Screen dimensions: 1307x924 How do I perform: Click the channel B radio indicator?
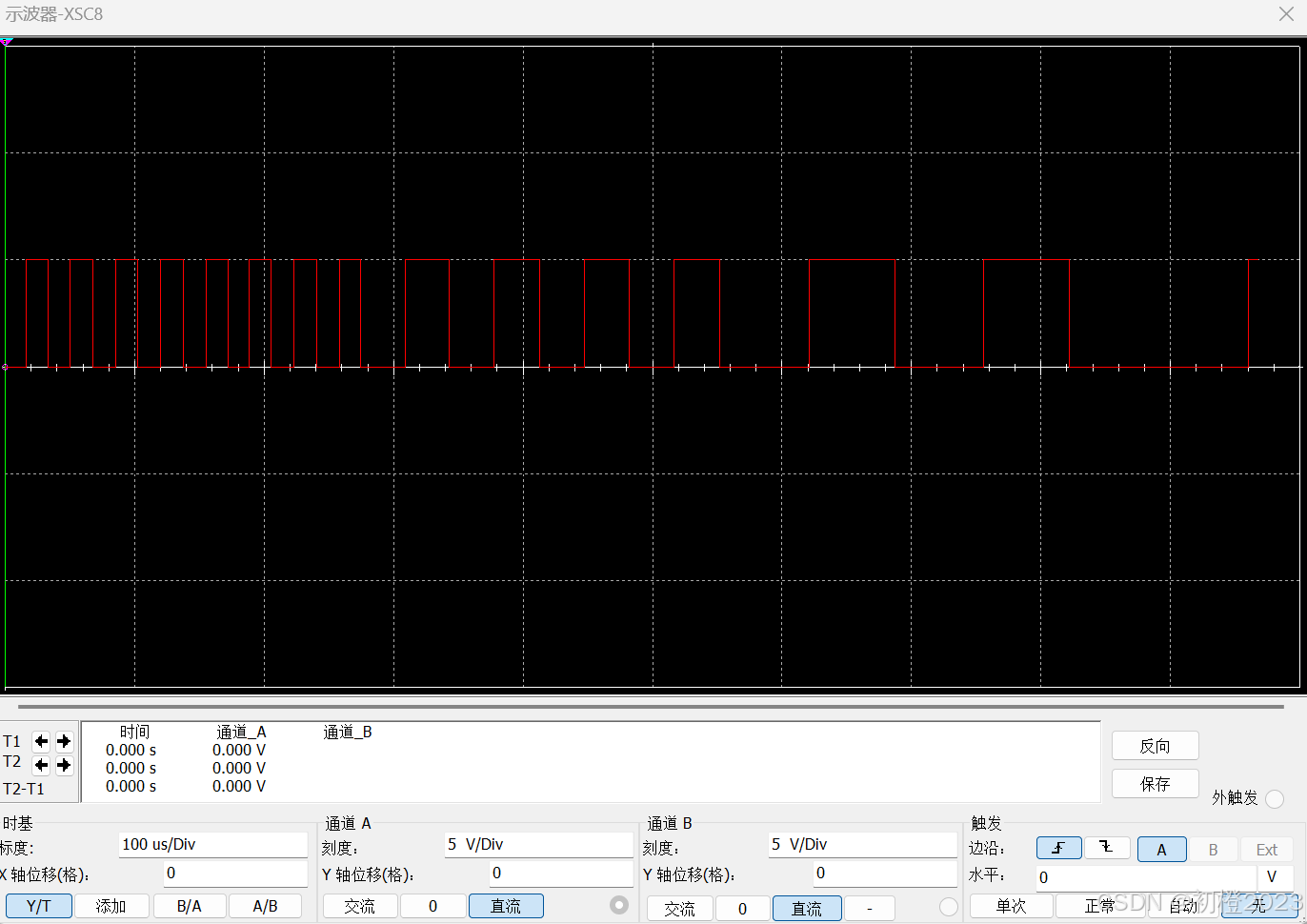pos(949,907)
